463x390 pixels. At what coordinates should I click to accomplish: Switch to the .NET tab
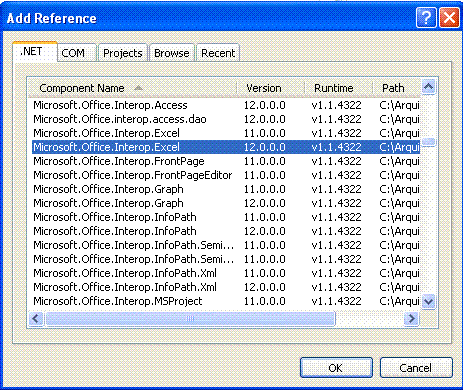(x=35, y=52)
